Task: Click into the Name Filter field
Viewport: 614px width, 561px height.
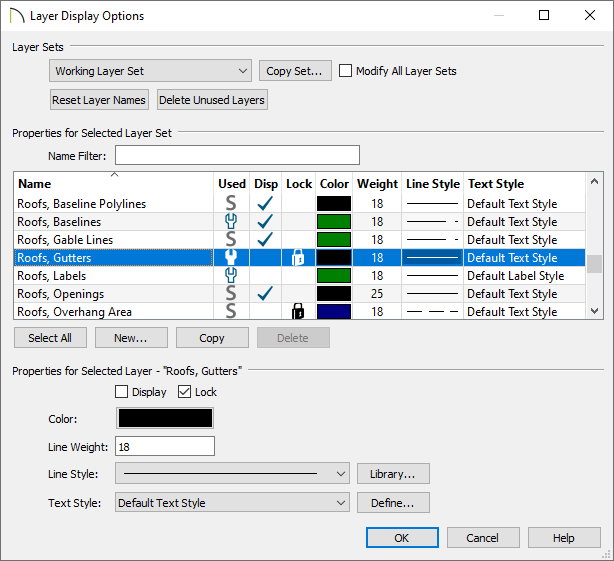Action: [237, 155]
